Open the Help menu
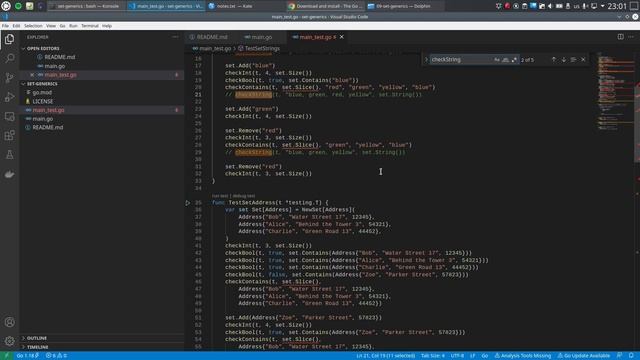Viewport: 640px width, 360px height. pos(107,26)
